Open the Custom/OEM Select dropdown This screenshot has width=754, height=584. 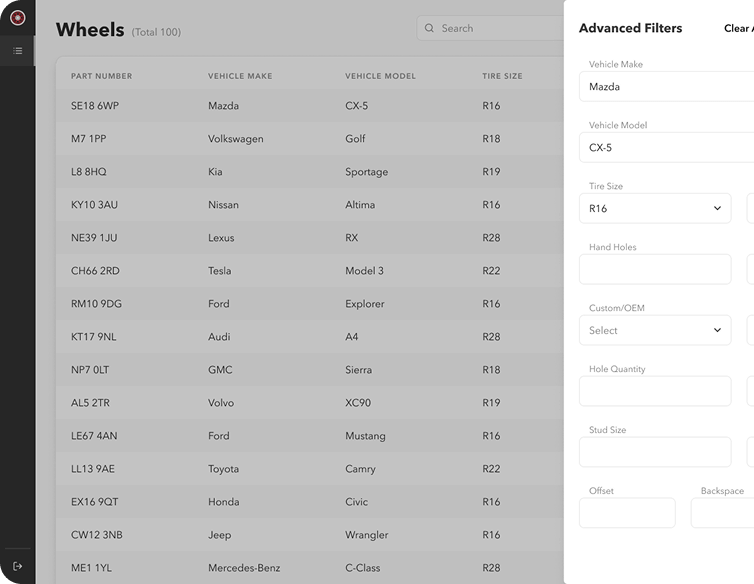click(655, 330)
